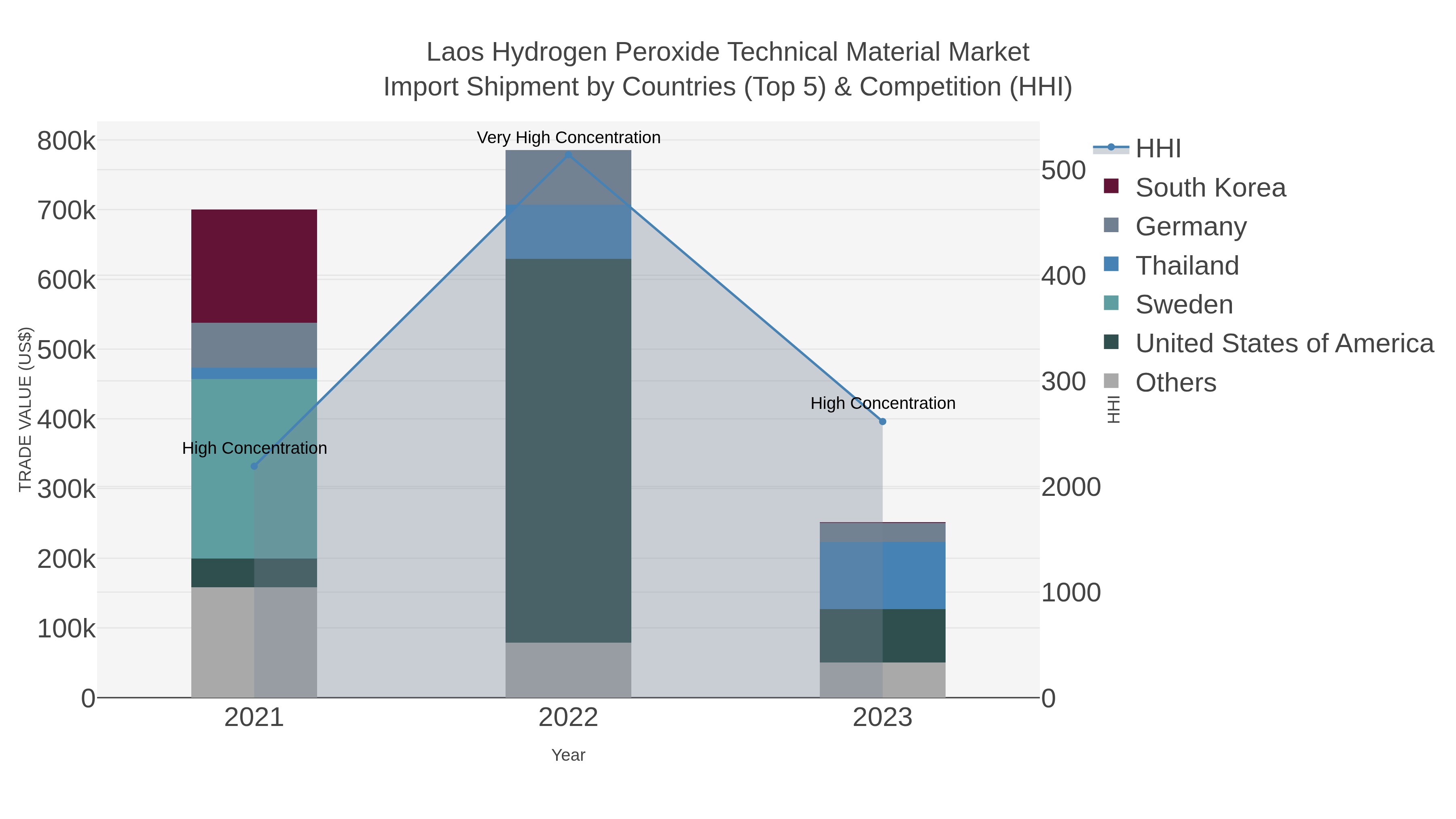Click the vertical HHI right-axis title
The image size is (1456, 819).
(x=1113, y=410)
